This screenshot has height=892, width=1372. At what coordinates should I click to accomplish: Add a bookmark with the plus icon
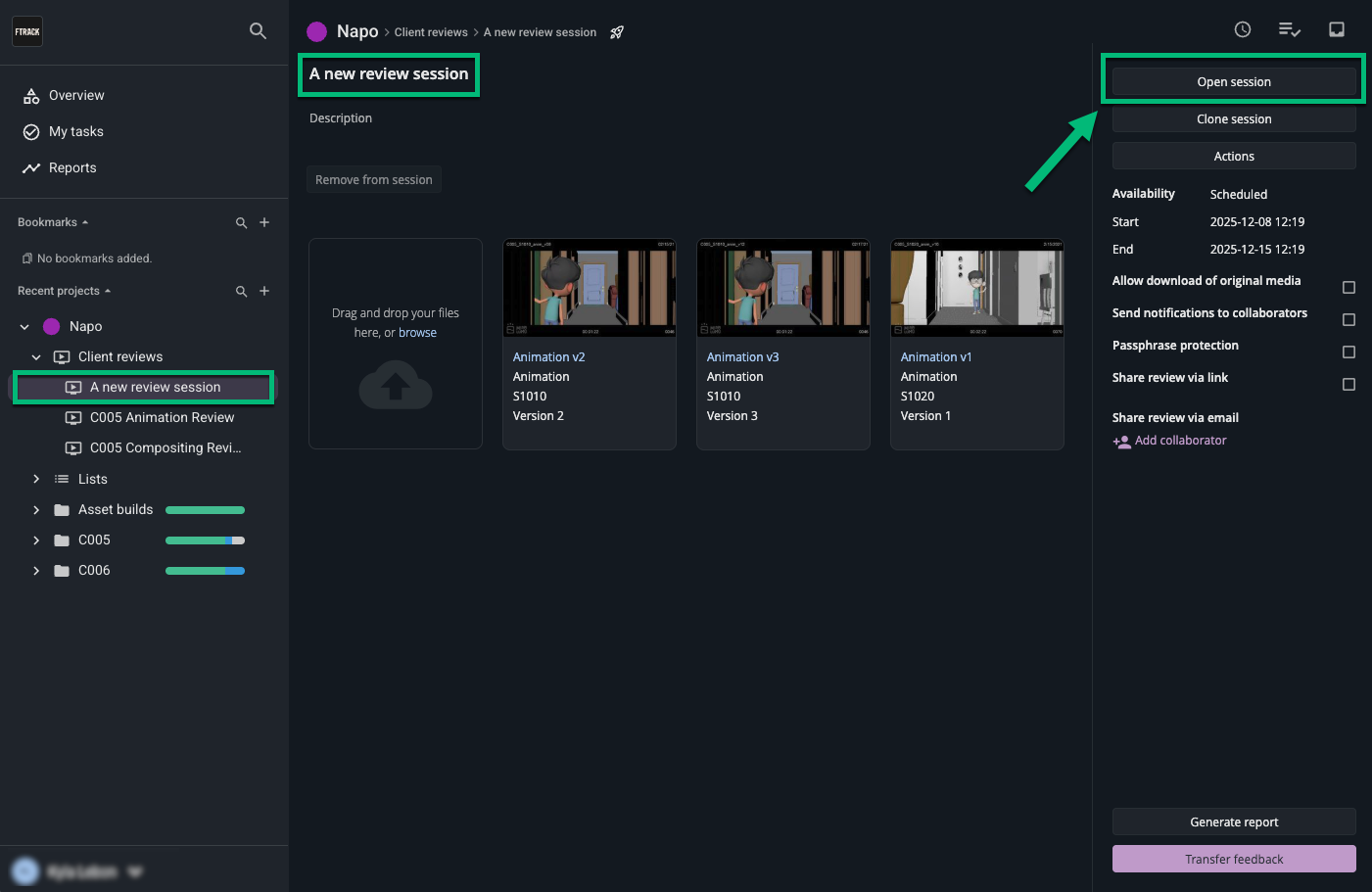[264, 222]
